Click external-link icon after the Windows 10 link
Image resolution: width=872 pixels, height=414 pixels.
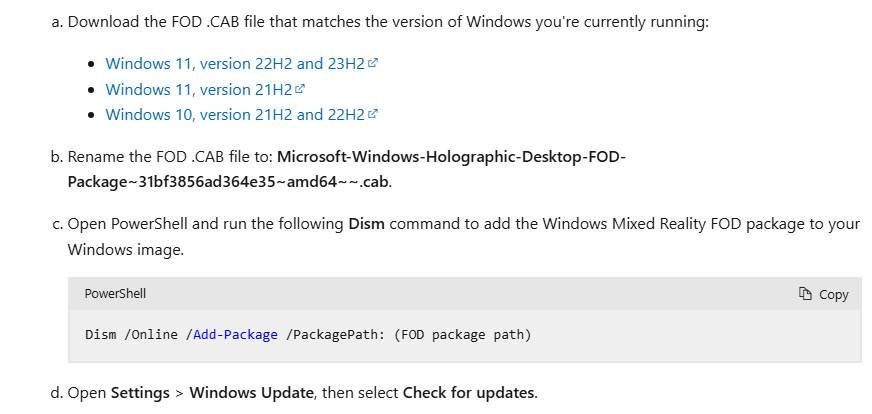point(373,114)
